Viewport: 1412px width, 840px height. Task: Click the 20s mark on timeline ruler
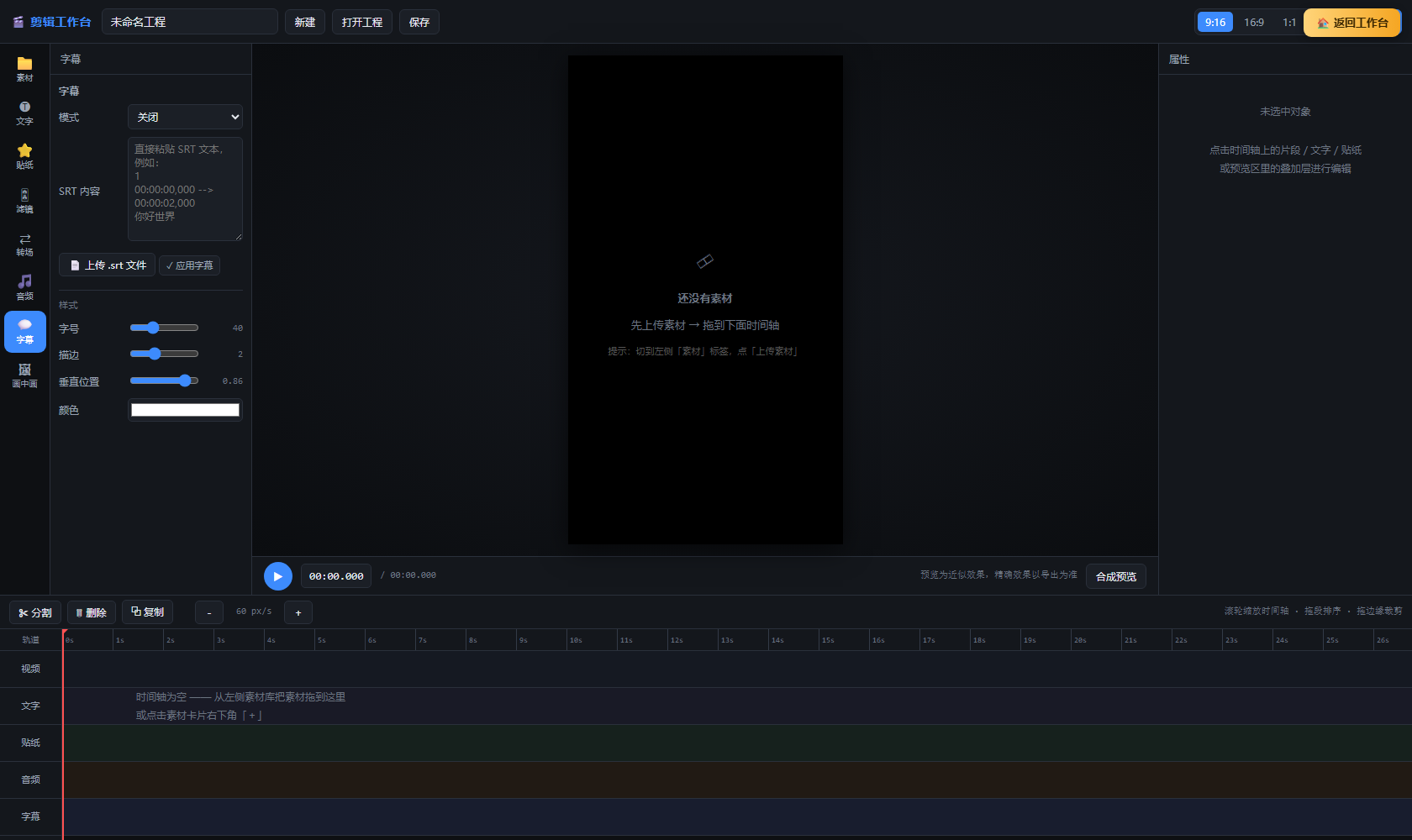[1080, 640]
